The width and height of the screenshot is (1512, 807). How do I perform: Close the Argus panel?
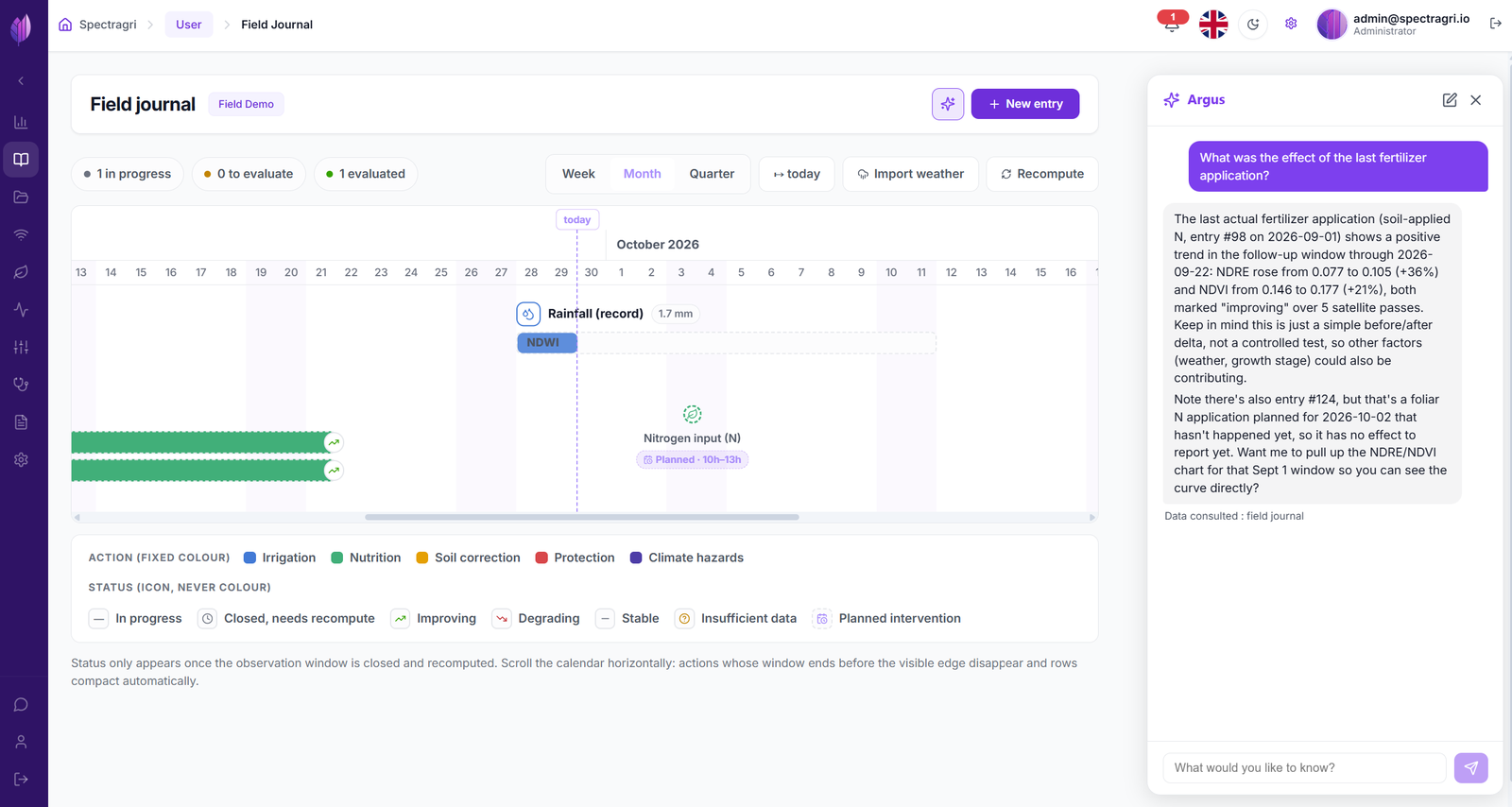[x=1476, y=100]
